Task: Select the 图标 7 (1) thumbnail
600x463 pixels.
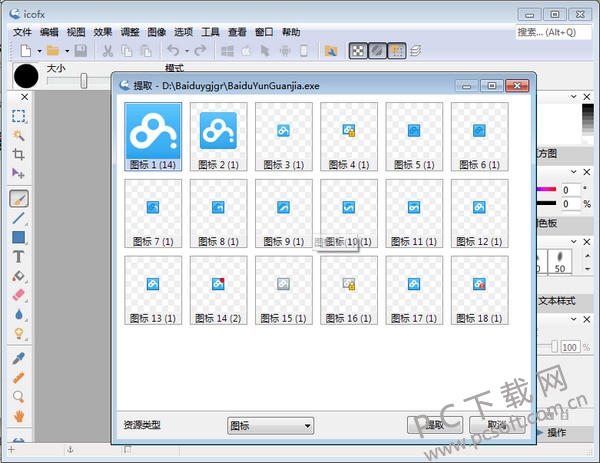Action: coord(153,213)
